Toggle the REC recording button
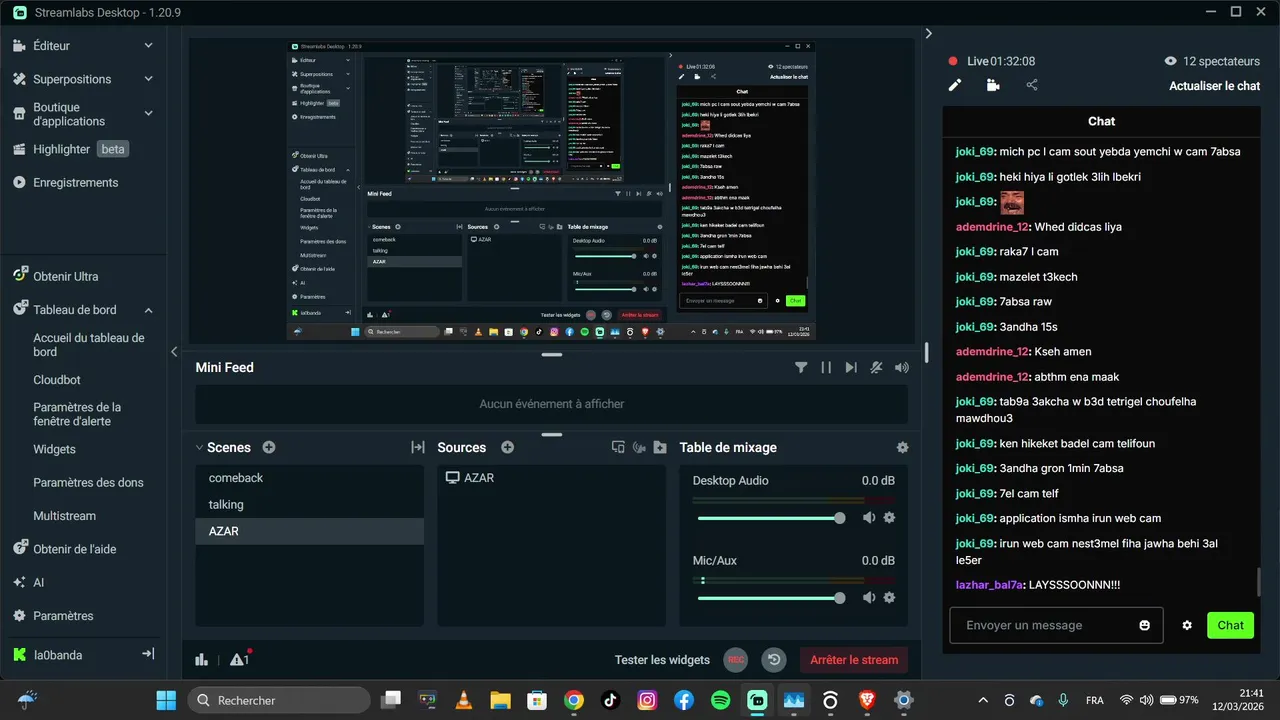1280x720 pixels. 736,659
